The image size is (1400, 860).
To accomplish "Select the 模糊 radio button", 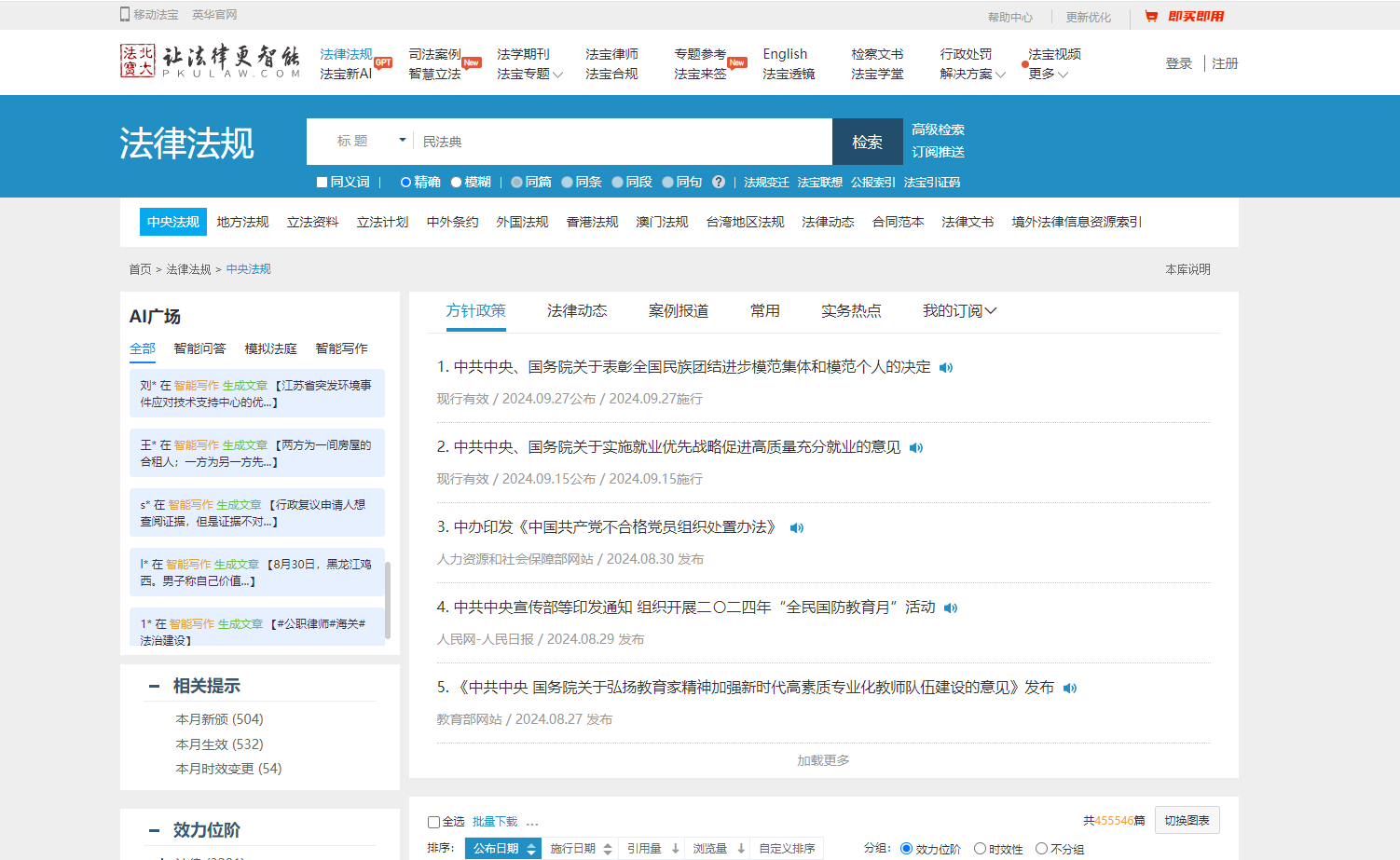I will [x=456, y=183].
